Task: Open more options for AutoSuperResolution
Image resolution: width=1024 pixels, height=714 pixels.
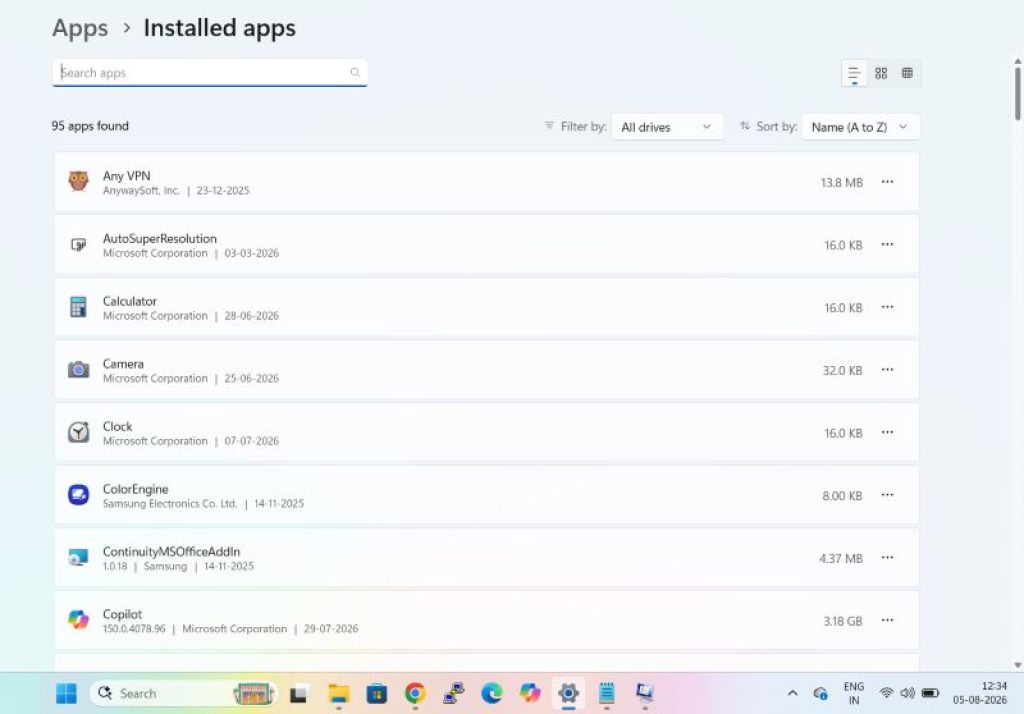Action: click(887, 244)
